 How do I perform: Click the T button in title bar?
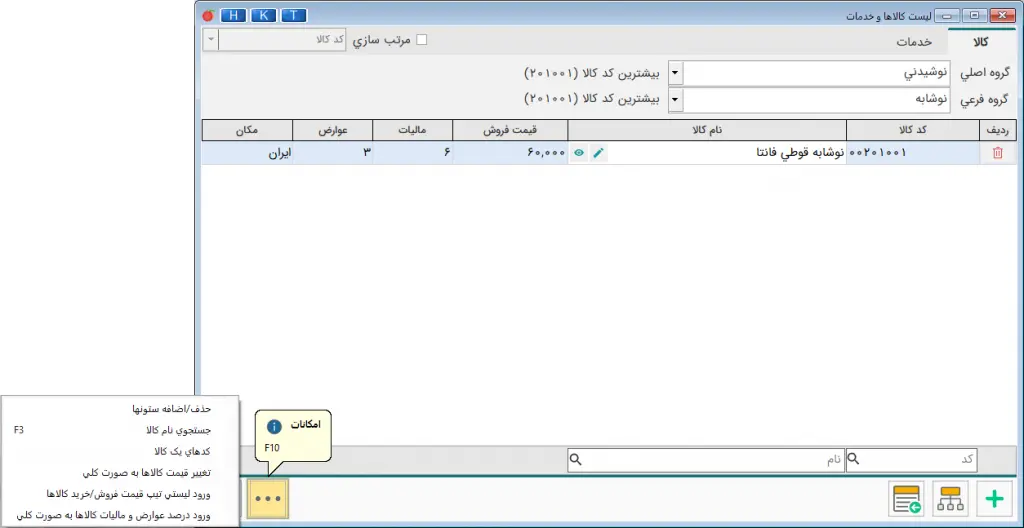click(293, 15)
